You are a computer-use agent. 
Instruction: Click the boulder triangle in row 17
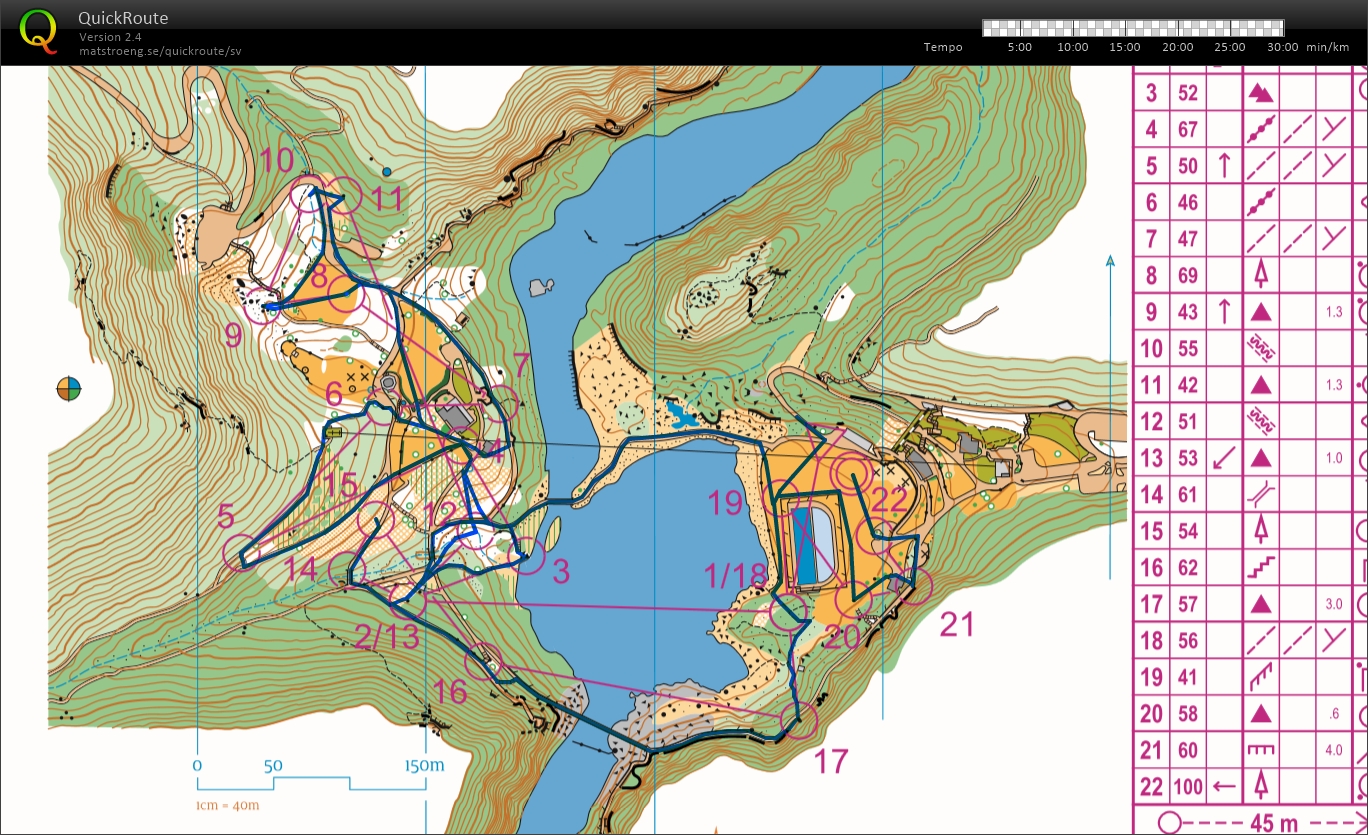pyautogui.click(x=1260, y=603)
